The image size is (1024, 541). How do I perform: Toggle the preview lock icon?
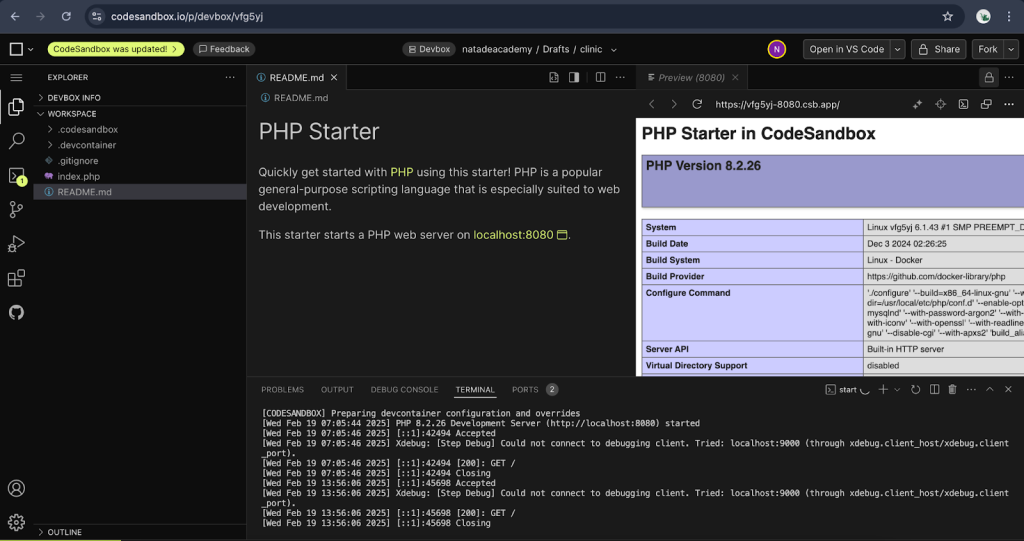(x=989, y=78)
